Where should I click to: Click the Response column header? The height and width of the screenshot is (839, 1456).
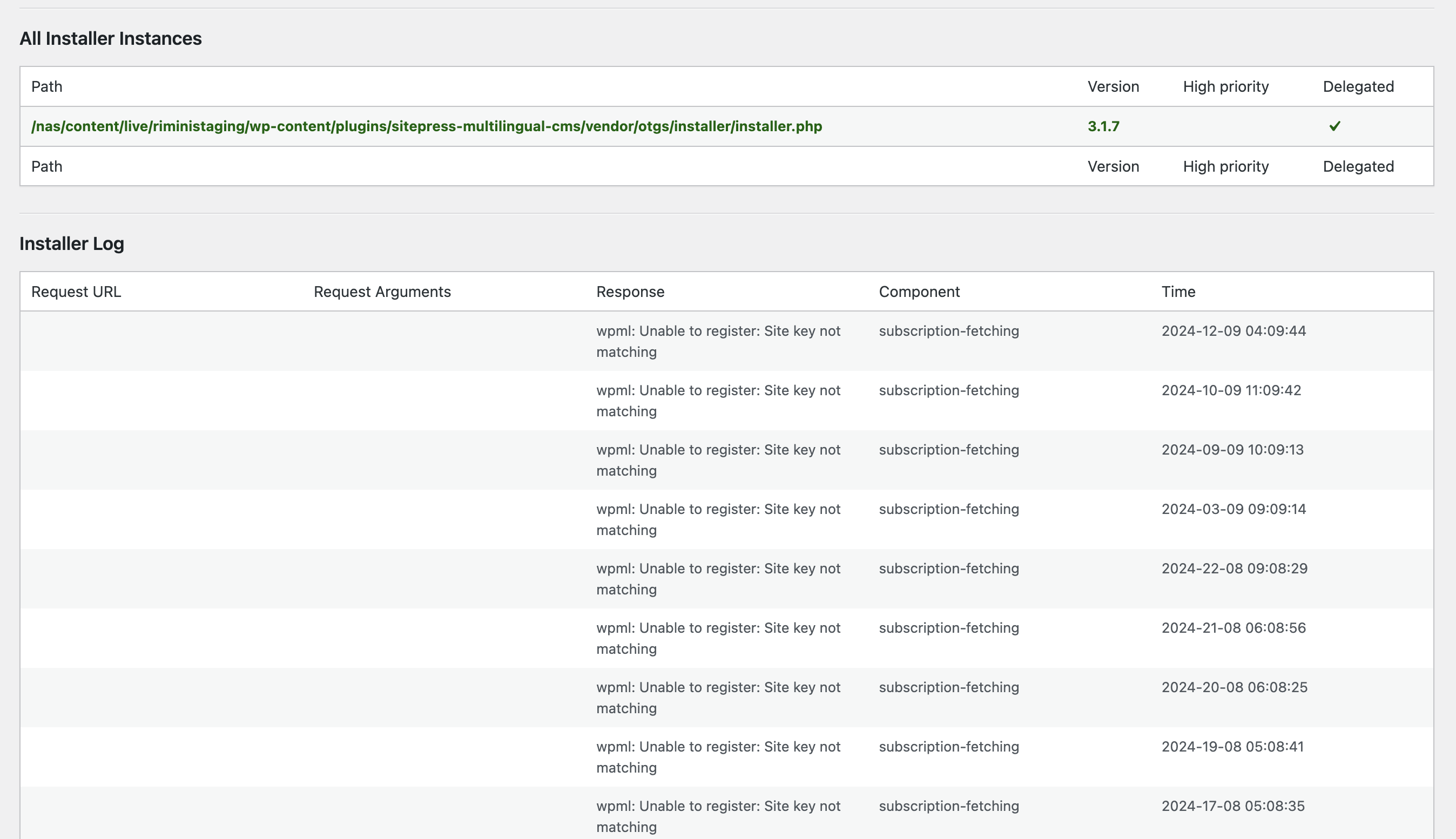coord(630,292)
